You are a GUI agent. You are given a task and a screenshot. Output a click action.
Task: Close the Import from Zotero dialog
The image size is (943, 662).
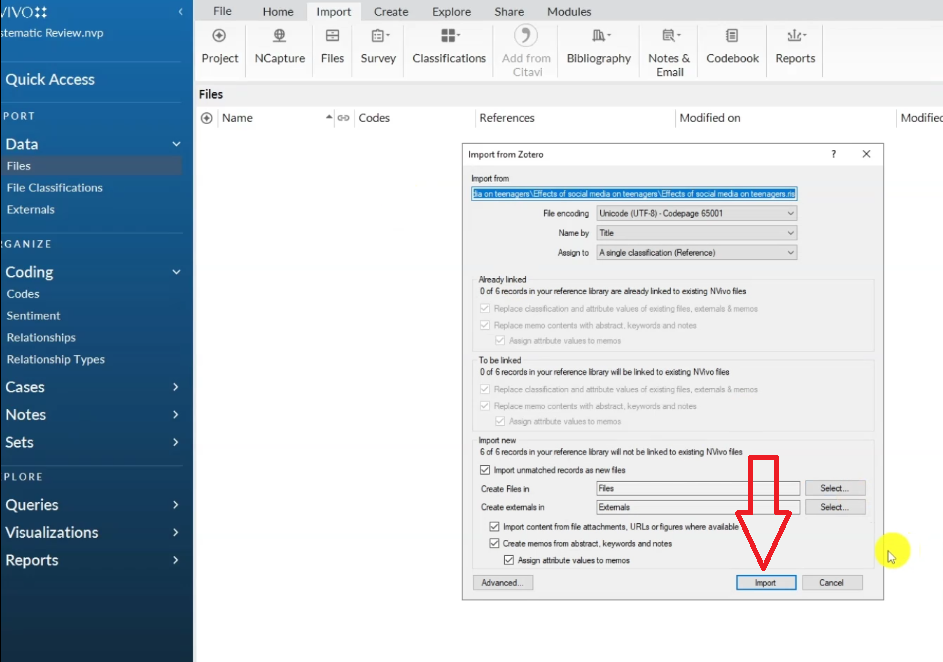(x=866, y=154)
